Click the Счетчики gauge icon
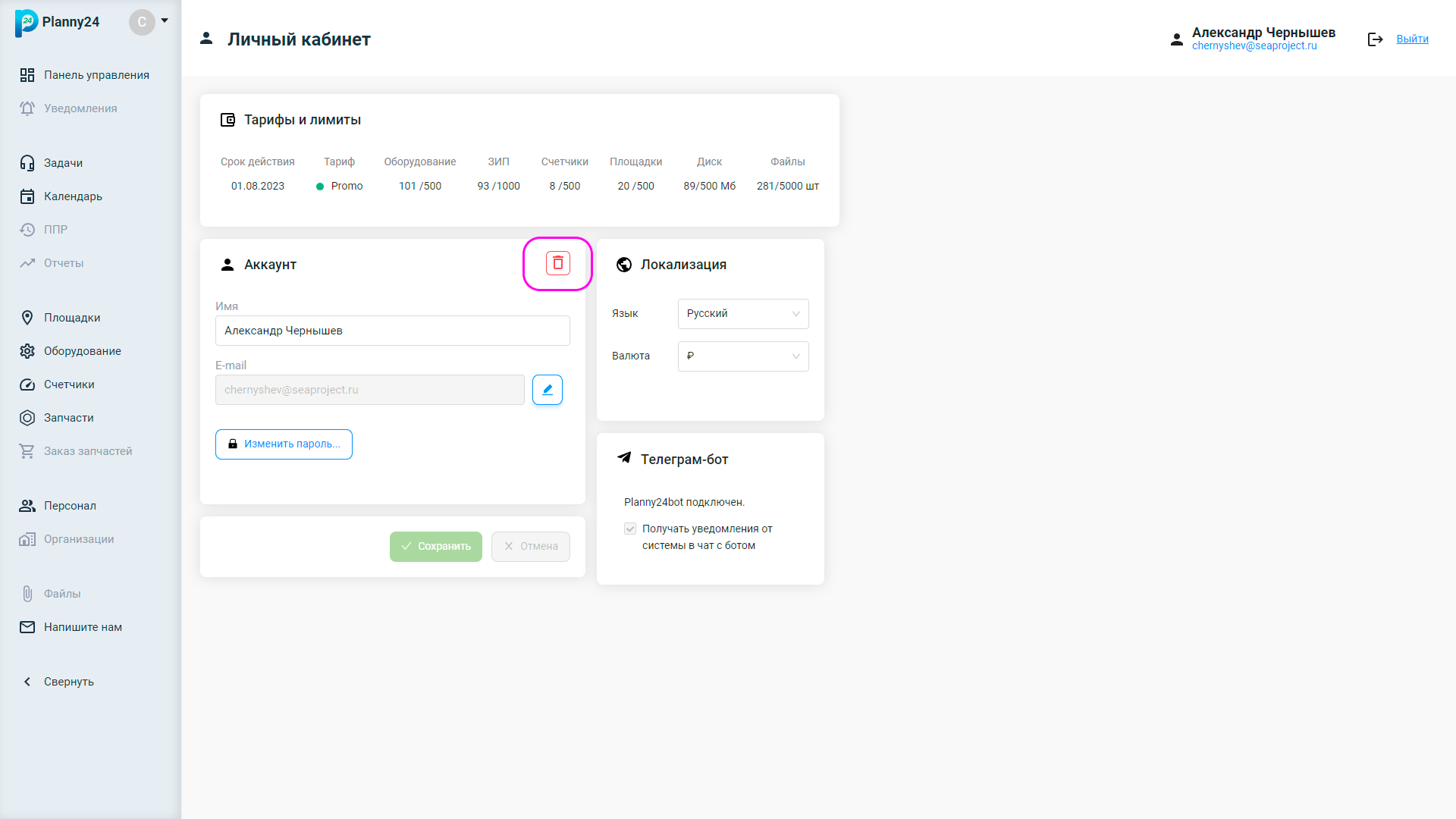 tap(27, 384)
